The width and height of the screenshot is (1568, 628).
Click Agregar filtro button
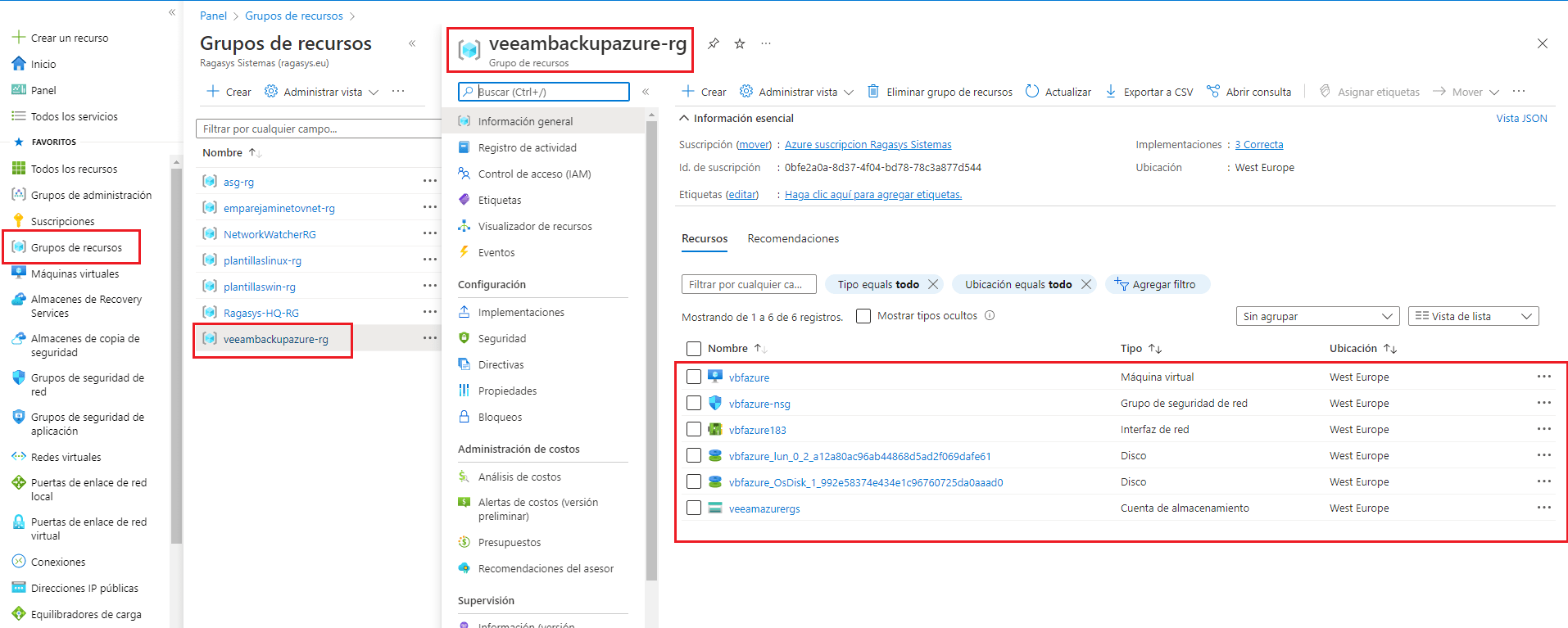[1158, 284]
